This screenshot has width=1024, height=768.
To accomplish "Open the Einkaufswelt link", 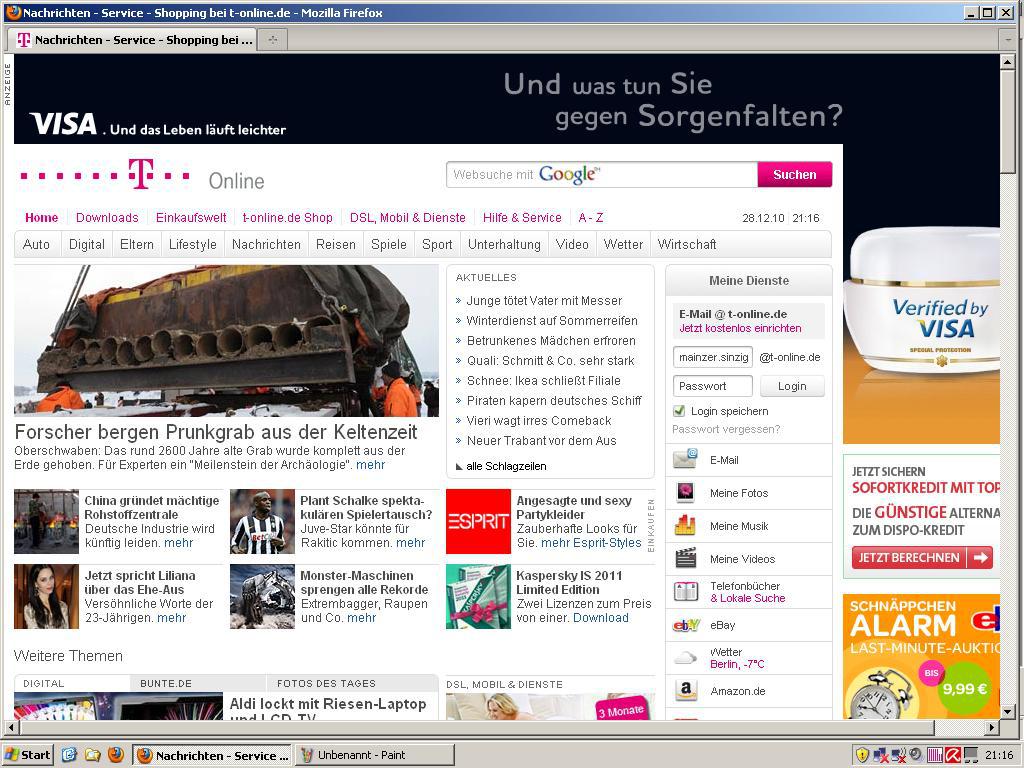I will (191, 217).
